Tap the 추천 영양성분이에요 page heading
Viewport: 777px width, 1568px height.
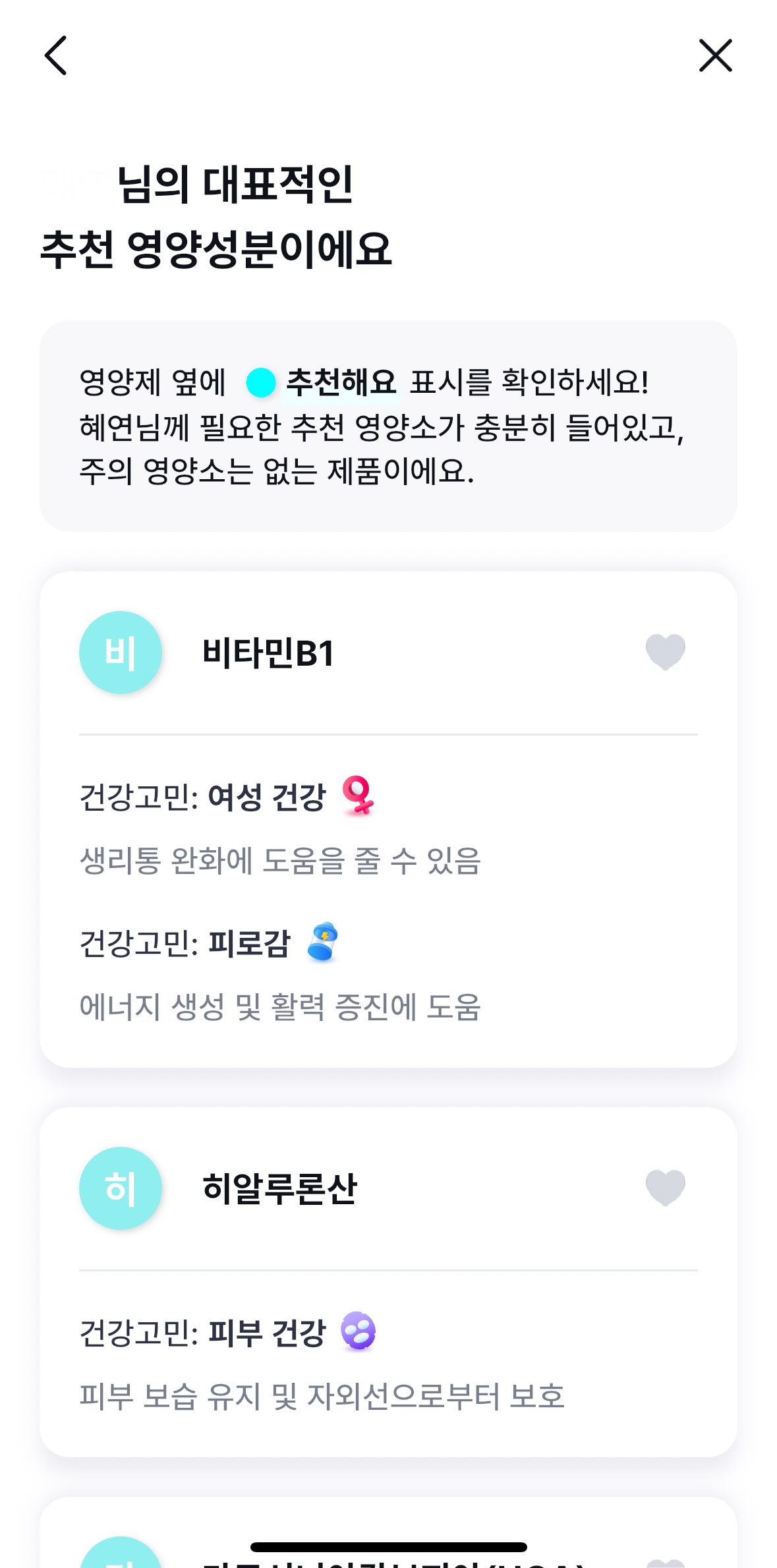(x=216, y=250)
